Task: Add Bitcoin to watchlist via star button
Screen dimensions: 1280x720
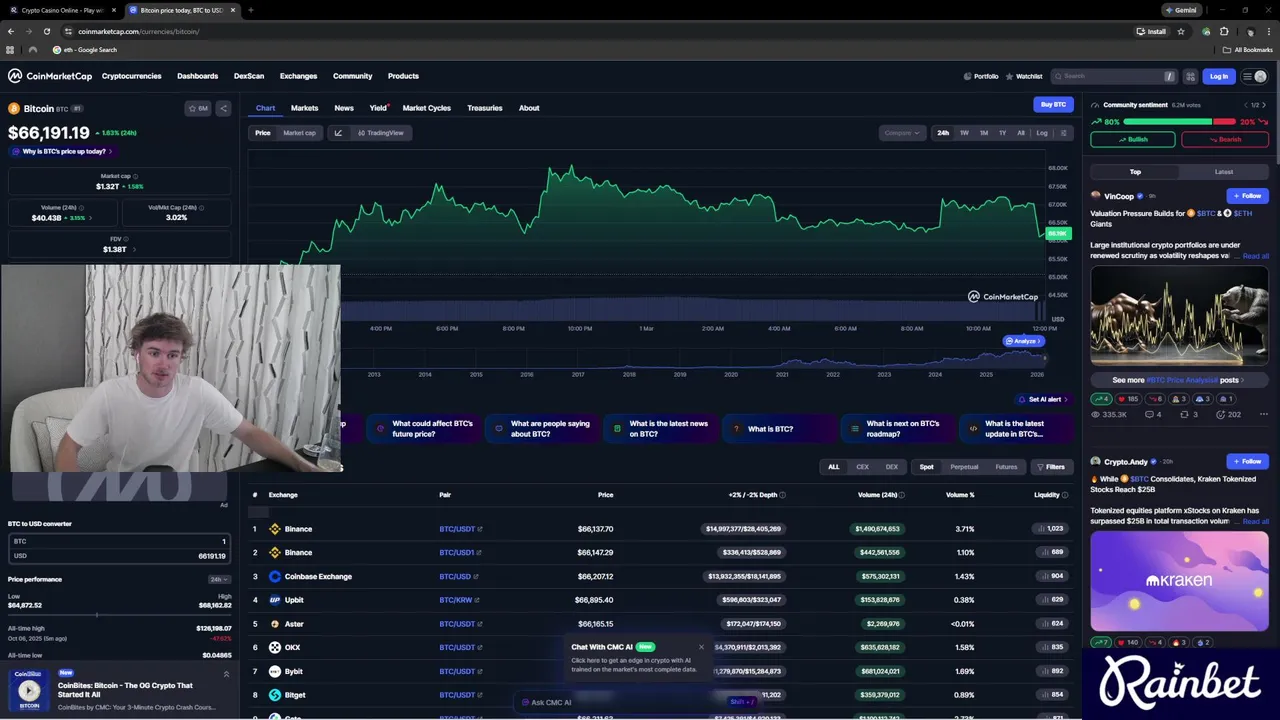Action: pyautogui.click(x=199, y=108)
